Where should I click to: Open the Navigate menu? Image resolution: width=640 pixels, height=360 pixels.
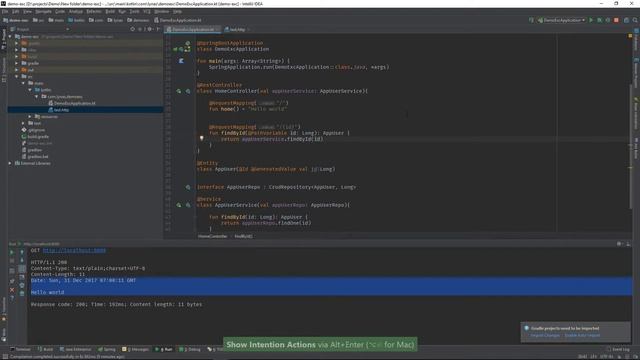[43, 11]
